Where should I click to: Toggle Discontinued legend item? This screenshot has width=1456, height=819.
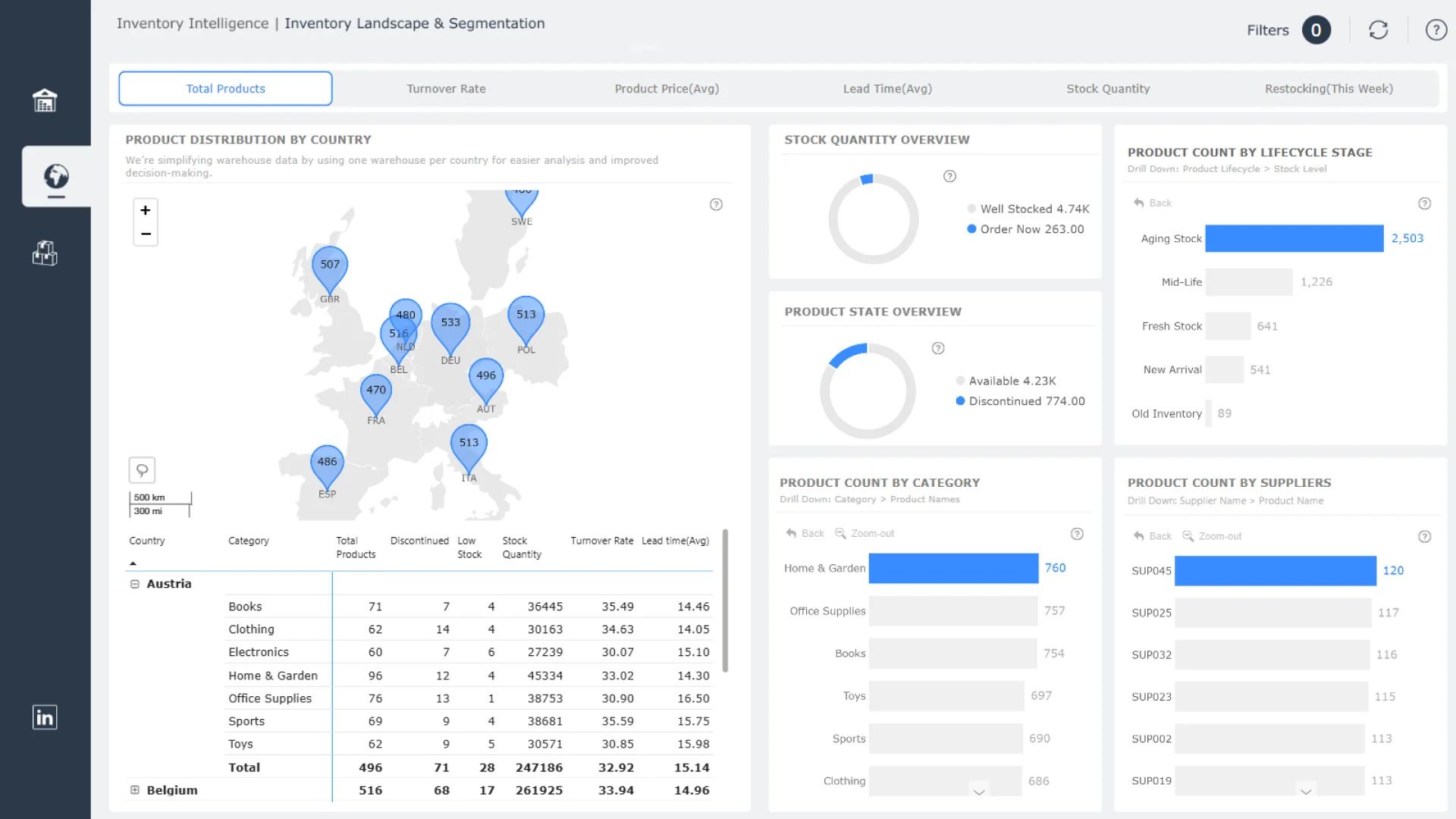point(1020,401)
